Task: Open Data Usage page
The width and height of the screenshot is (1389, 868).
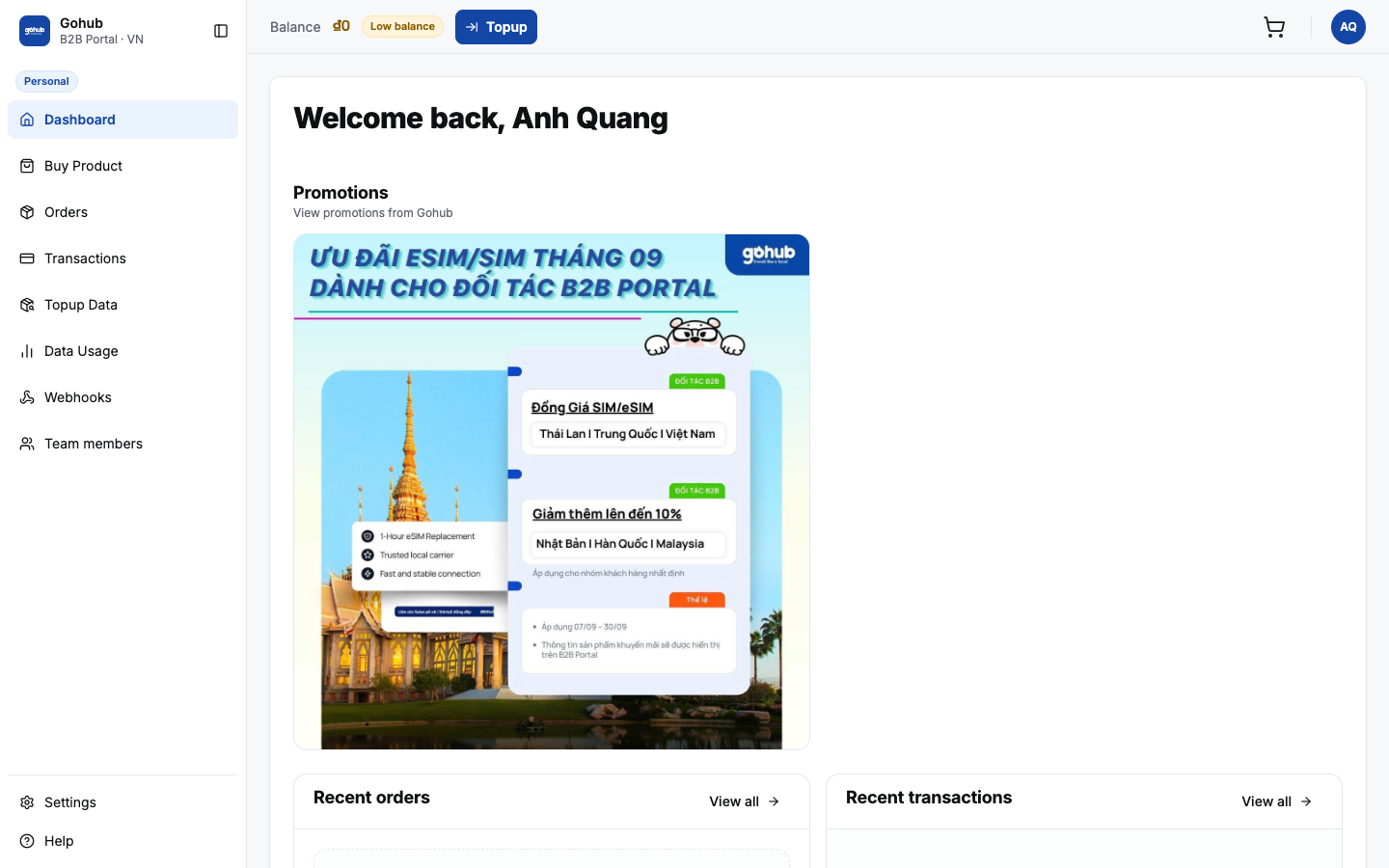Action: pyautogui.click(x=123, y=351)
